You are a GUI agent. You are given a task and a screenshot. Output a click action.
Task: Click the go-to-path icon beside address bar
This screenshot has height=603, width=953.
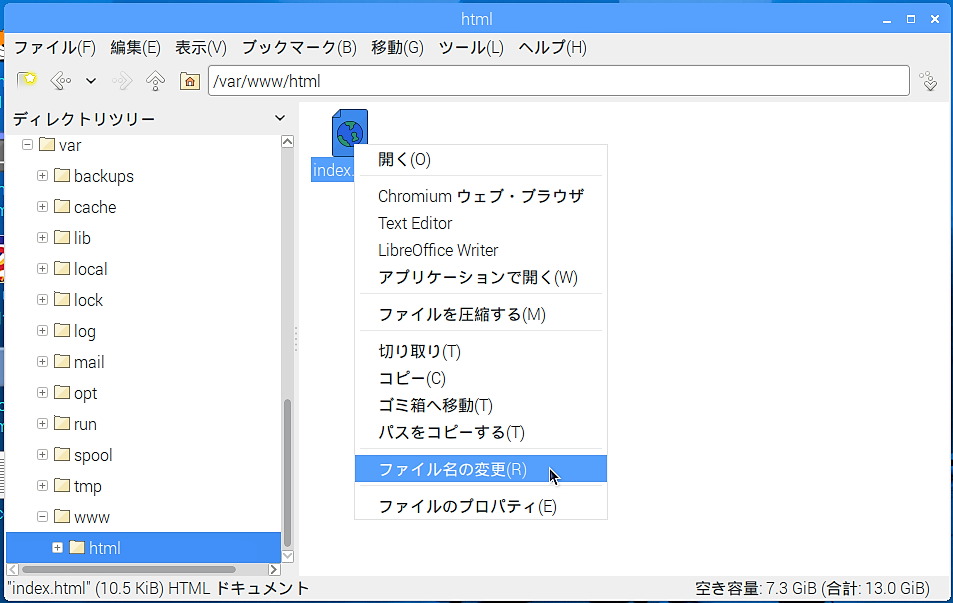[x=929, y=80]
